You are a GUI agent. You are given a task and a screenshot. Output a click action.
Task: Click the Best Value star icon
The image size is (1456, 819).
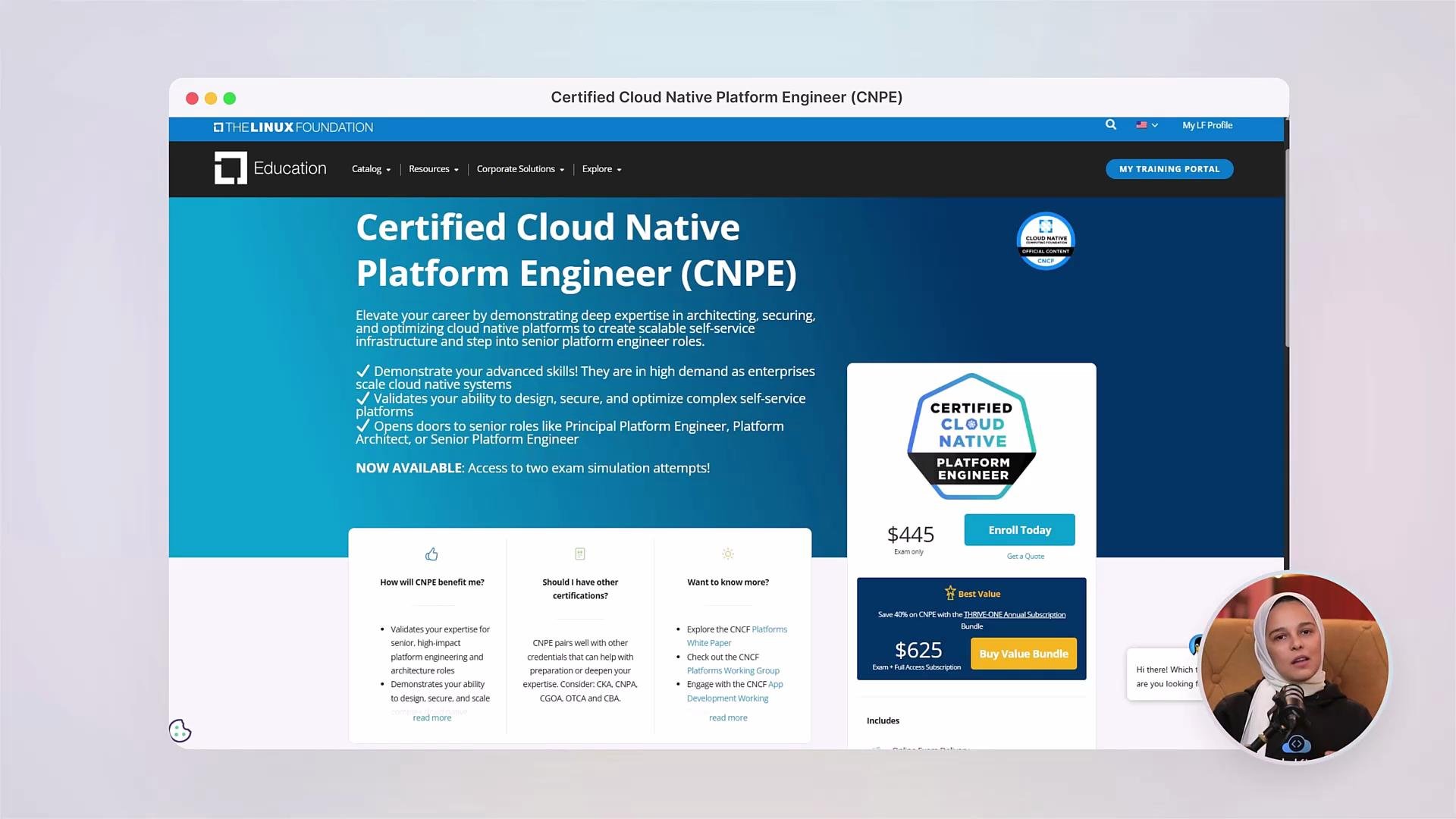coord(950,593)
